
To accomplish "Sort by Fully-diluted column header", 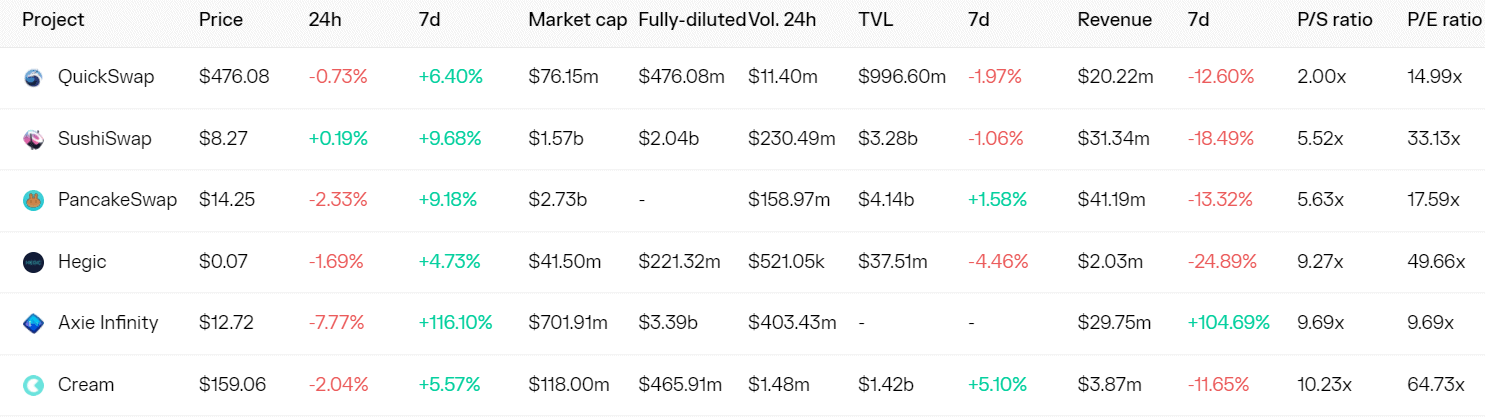I will [x=691, y=20].
